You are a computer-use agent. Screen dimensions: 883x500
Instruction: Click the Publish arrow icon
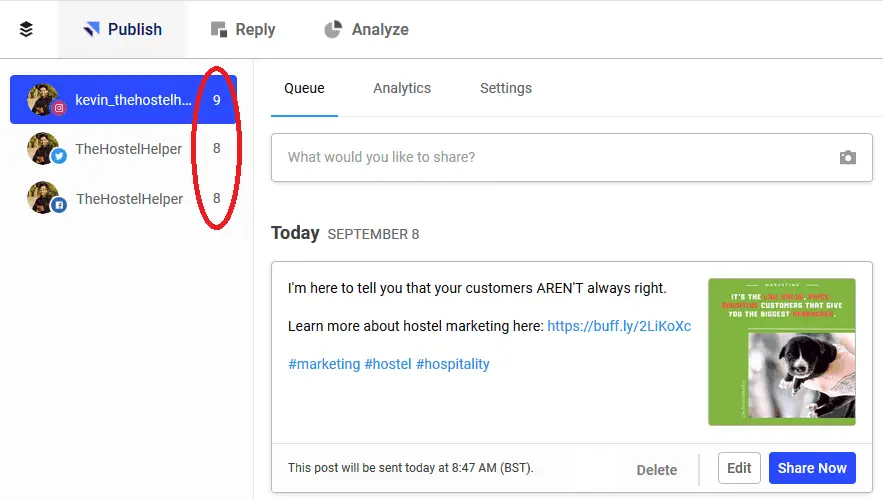tap(91, 29)
